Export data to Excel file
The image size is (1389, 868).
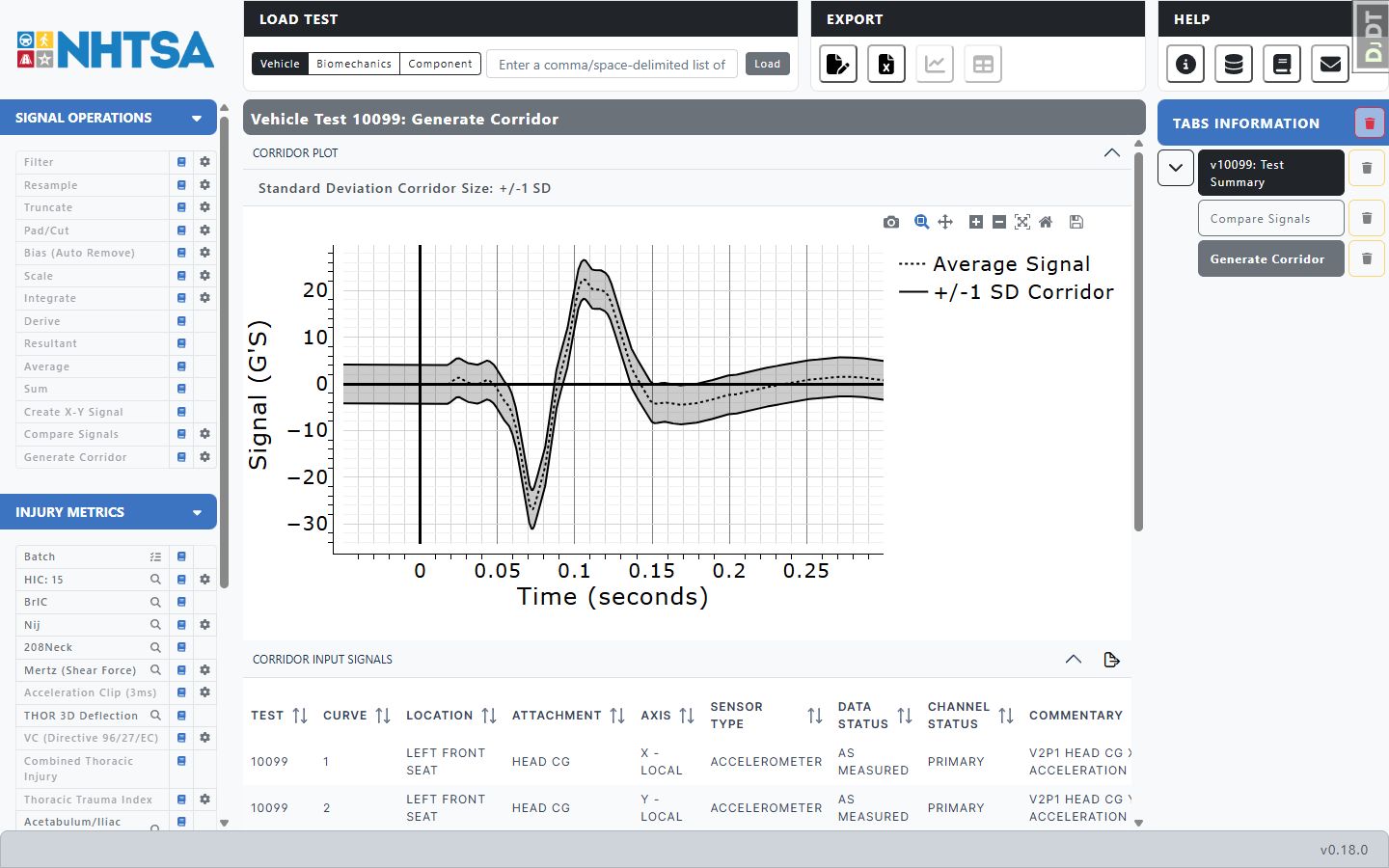click(x=886, y=65)
